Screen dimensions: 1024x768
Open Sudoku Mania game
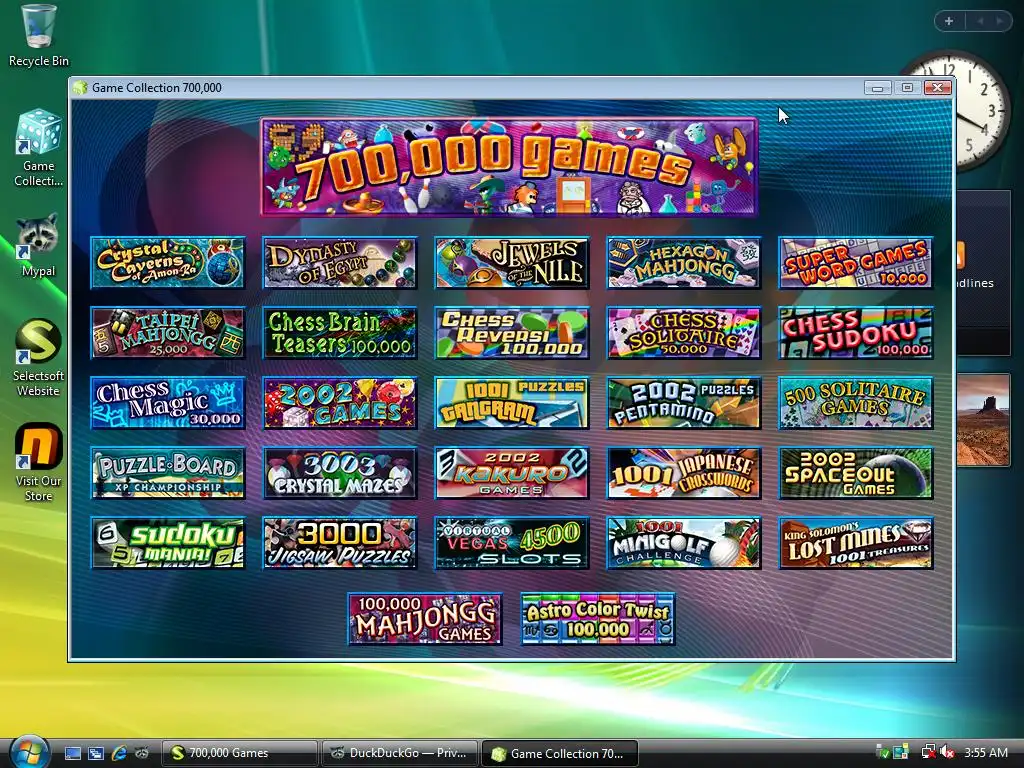(x=168, y=543)
